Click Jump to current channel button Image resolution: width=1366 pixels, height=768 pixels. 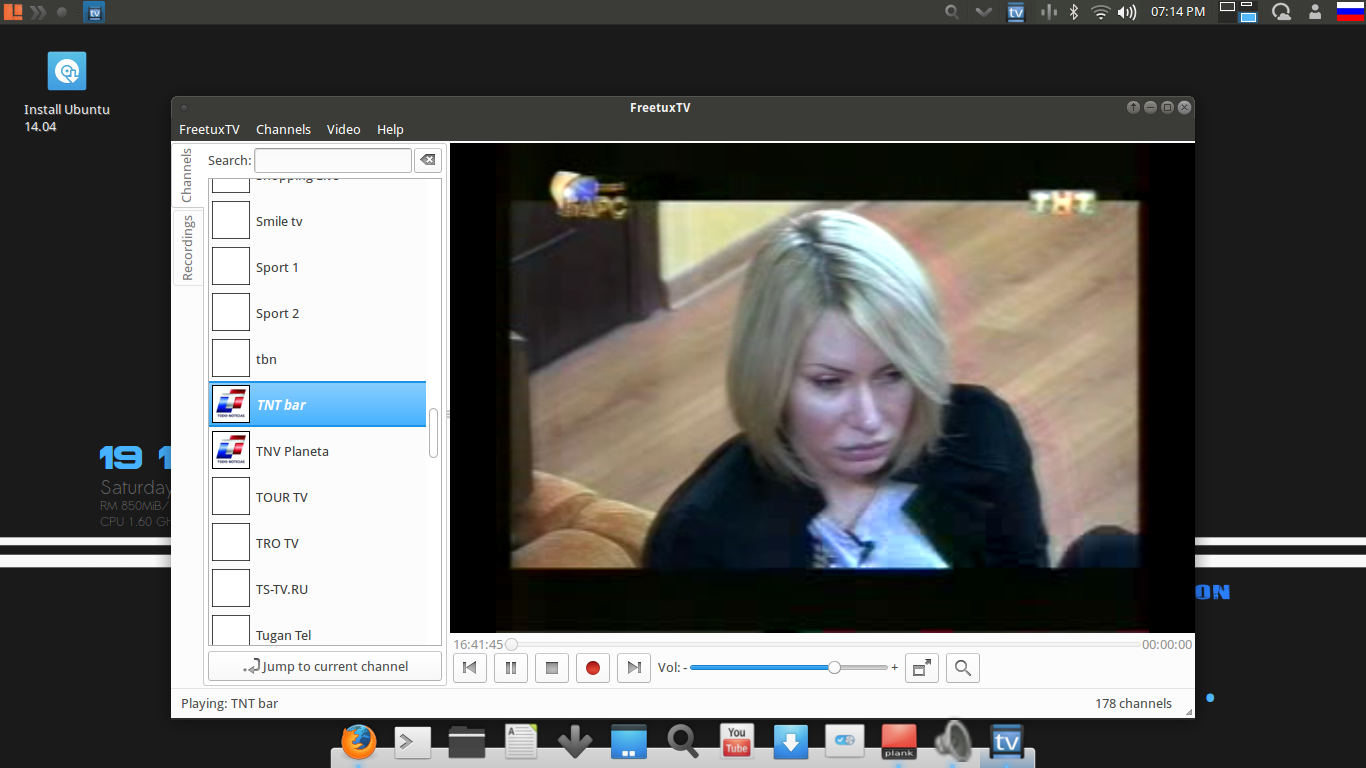click(x=325, y=667)
